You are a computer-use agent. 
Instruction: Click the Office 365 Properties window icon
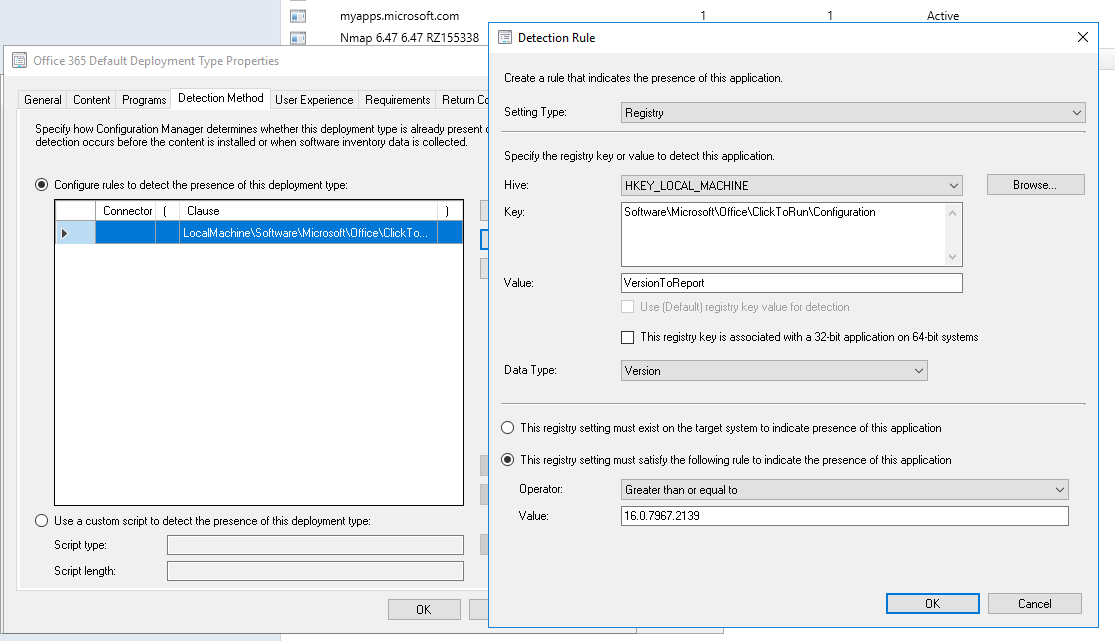pos(19,60)
